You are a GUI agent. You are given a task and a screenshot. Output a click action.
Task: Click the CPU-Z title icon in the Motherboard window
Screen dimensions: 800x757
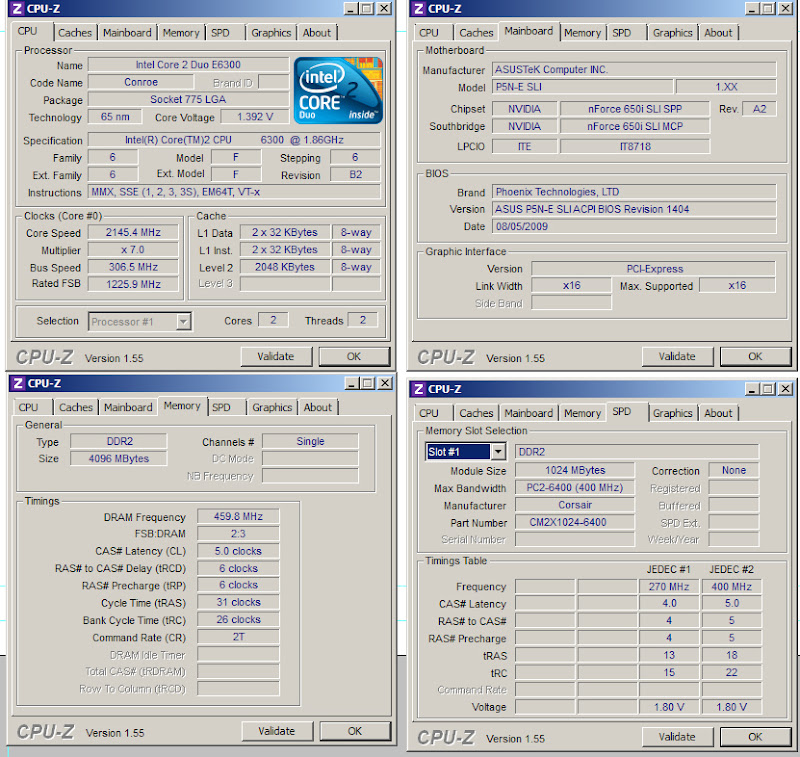[419, 9]
